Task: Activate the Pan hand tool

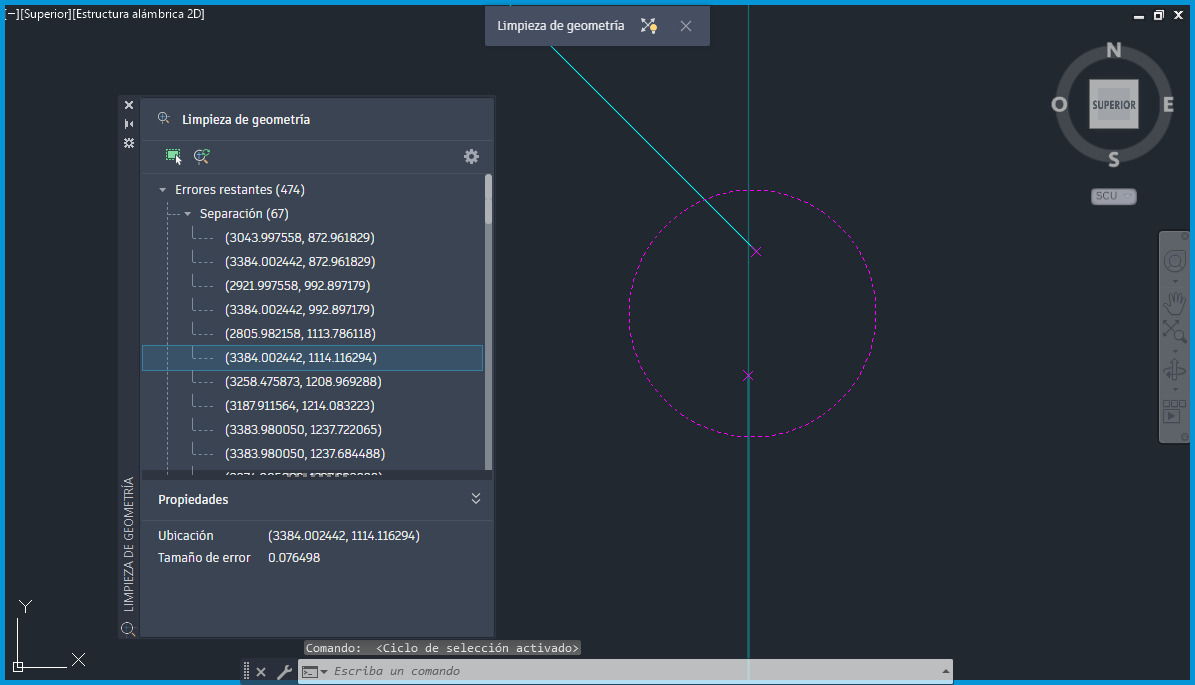Action: click(x=1174, y=302)
